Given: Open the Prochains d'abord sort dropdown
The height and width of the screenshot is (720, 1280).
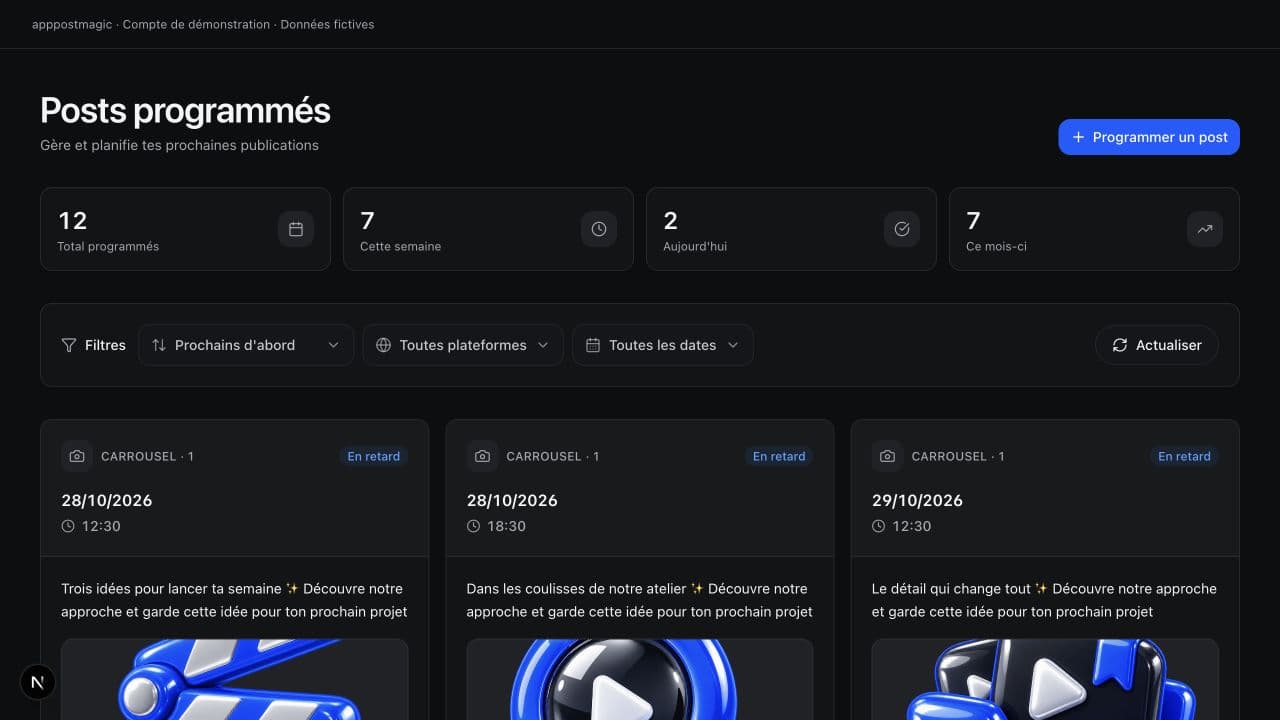Looking at the screenshot, I should coord(246,345).
